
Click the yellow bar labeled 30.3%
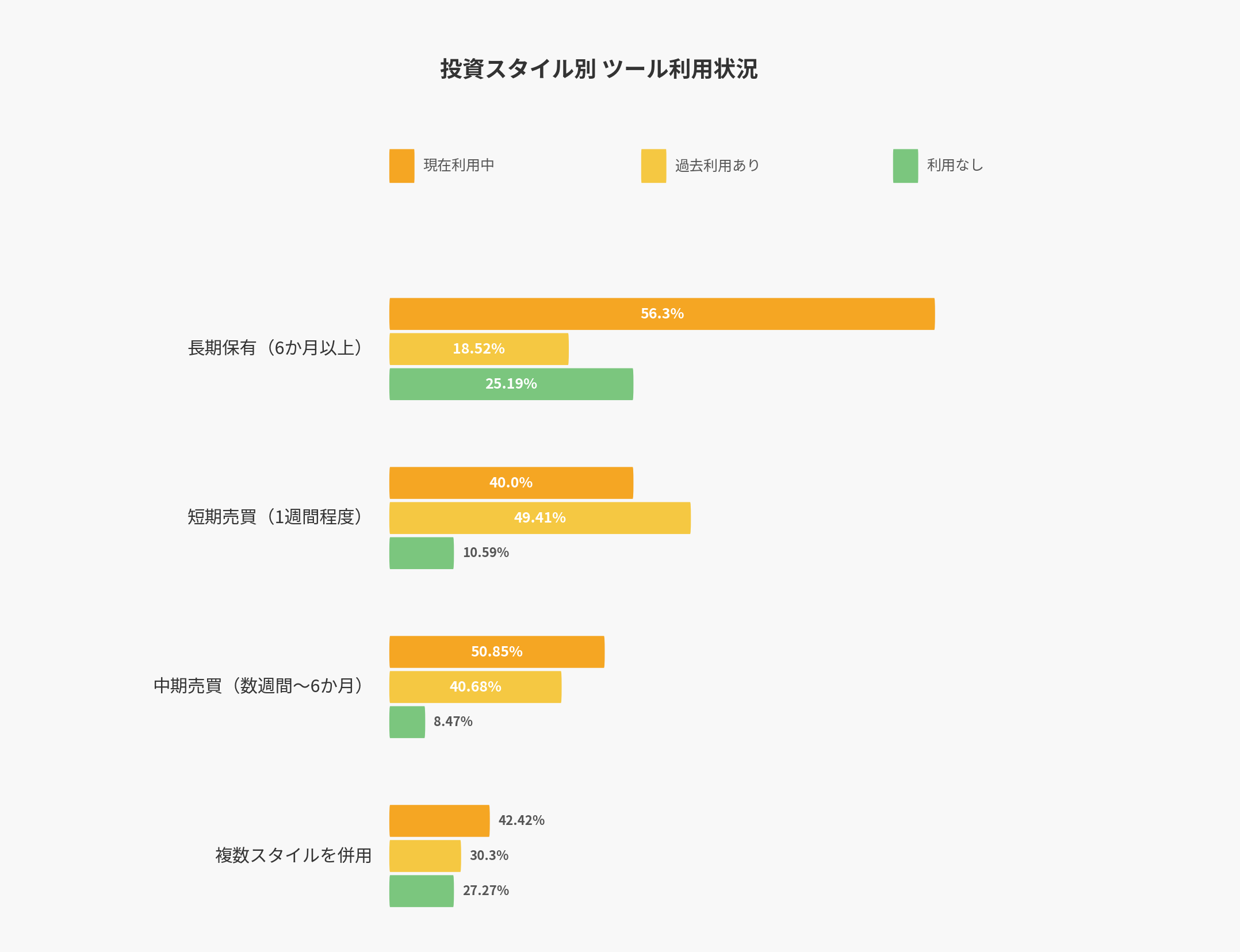pyautogui.click(x=424, y=856)
